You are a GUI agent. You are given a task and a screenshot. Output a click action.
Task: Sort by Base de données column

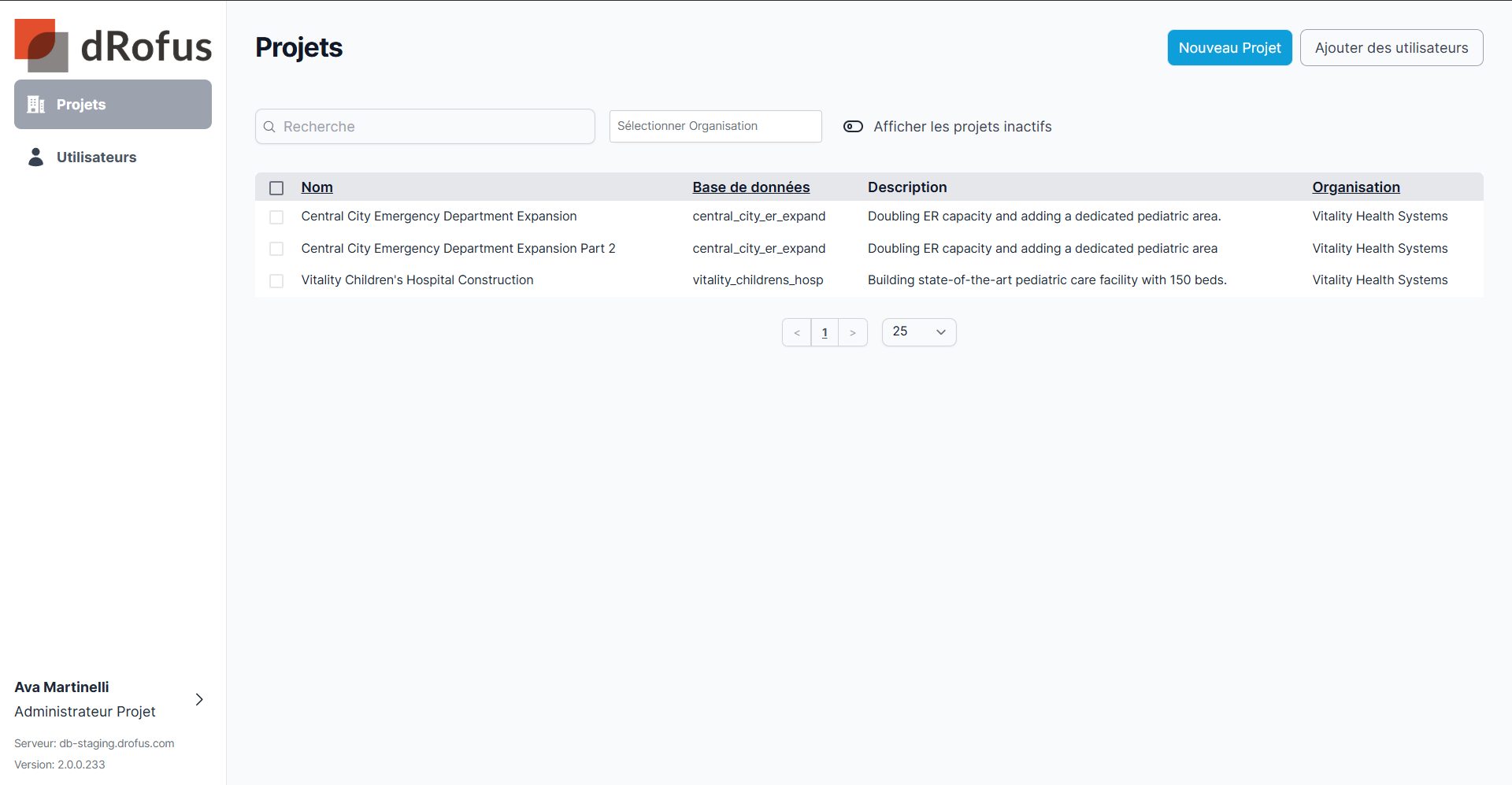750,187
